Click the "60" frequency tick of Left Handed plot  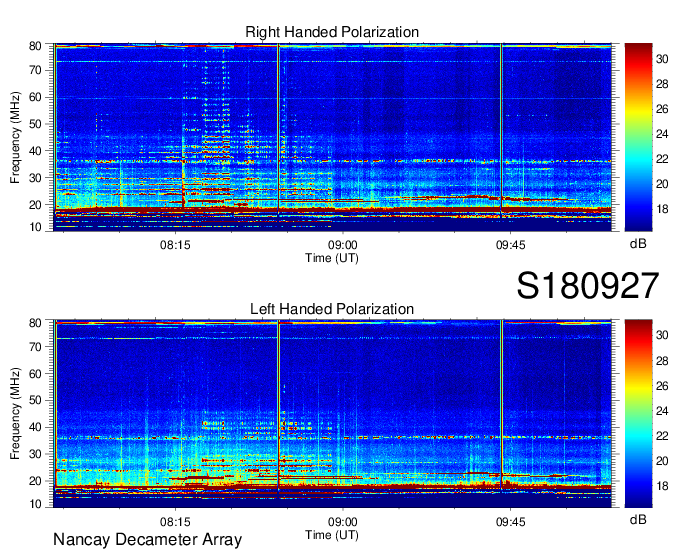point(35,374)
